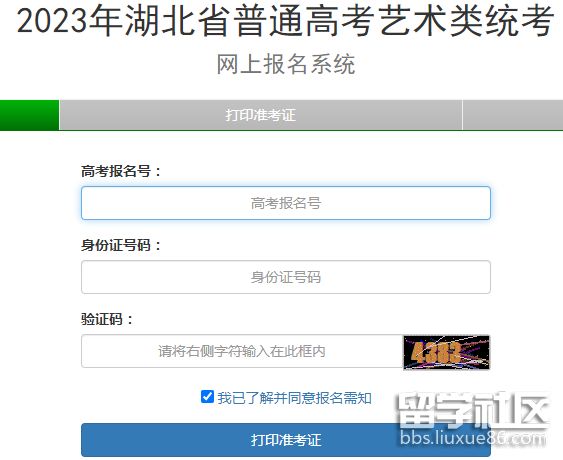Image resolution: width=563 pixels, height=460 pixels.
Task: Open the bbs.liuxue86.com watermark link
Action: (473, 438)
